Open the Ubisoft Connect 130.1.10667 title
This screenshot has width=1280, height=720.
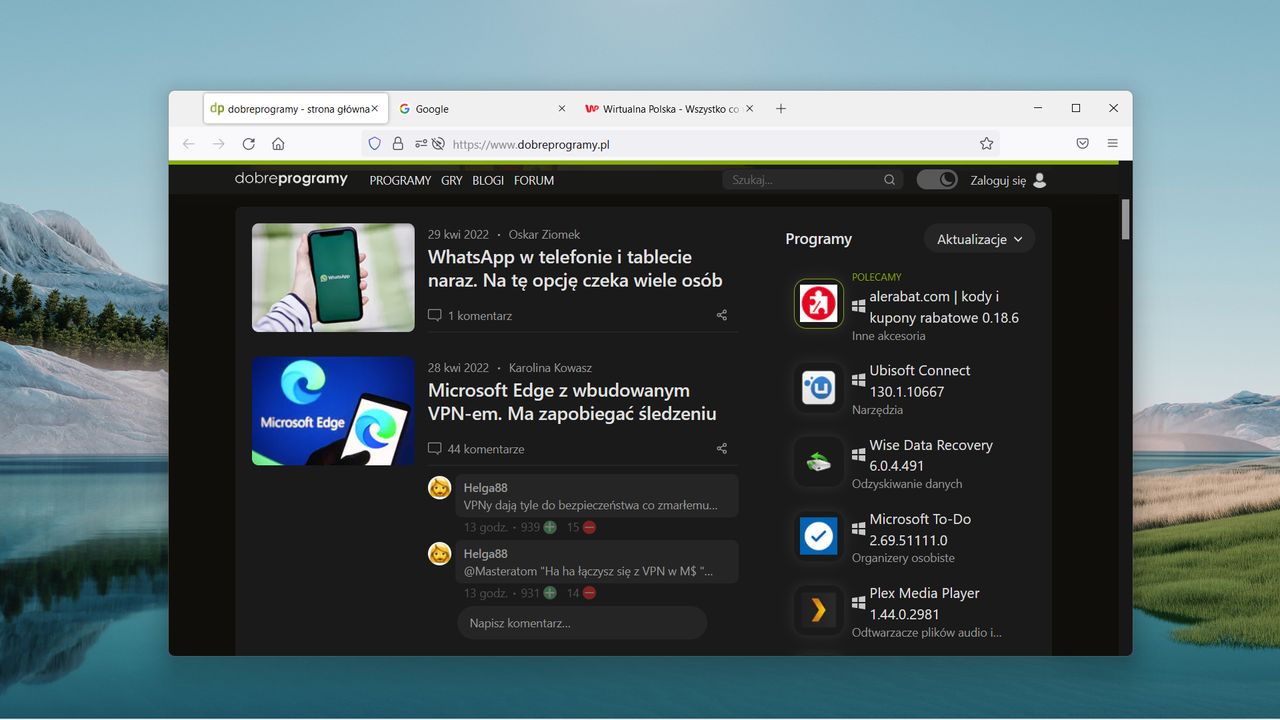coord(920,381)
